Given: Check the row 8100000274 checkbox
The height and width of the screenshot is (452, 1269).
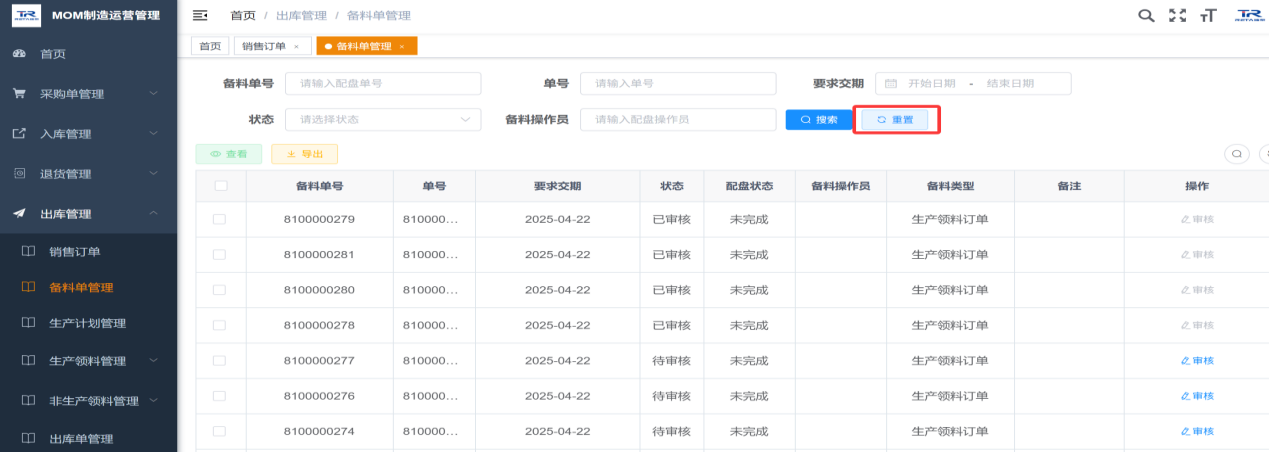Looking at the screenshot, I should (x=220, y=431).
